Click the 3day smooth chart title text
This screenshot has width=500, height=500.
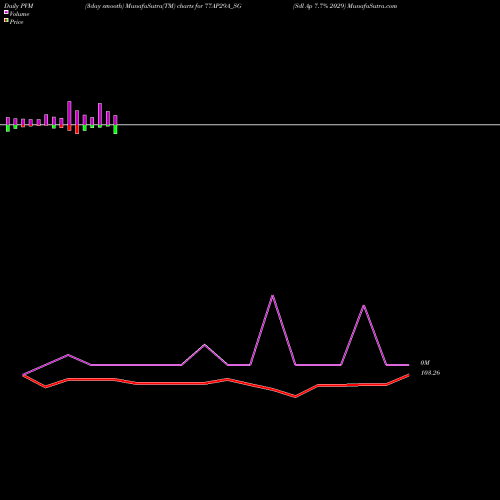[x=163, y=6]
